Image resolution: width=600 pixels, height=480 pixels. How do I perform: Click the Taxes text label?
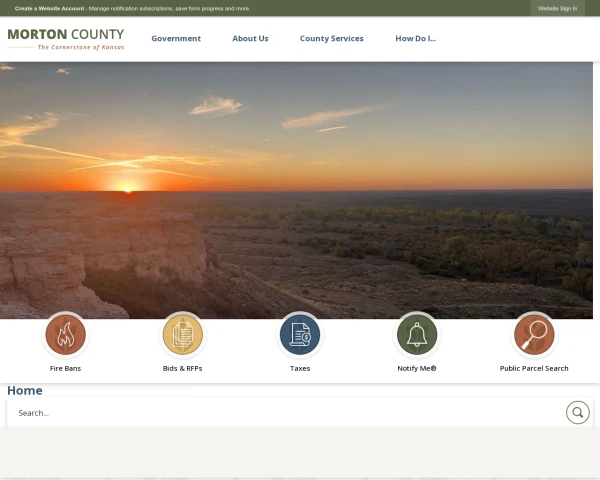[300, 368]
